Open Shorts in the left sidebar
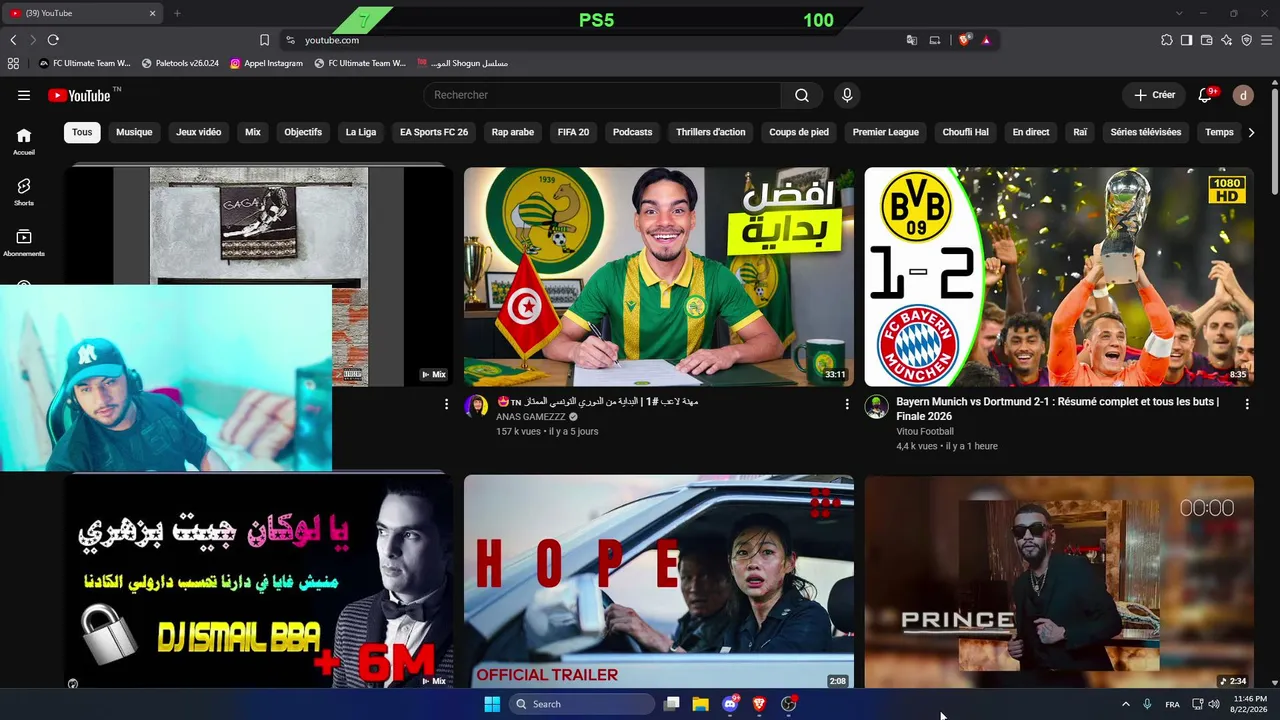1280x720 pixels. [24, 192]
